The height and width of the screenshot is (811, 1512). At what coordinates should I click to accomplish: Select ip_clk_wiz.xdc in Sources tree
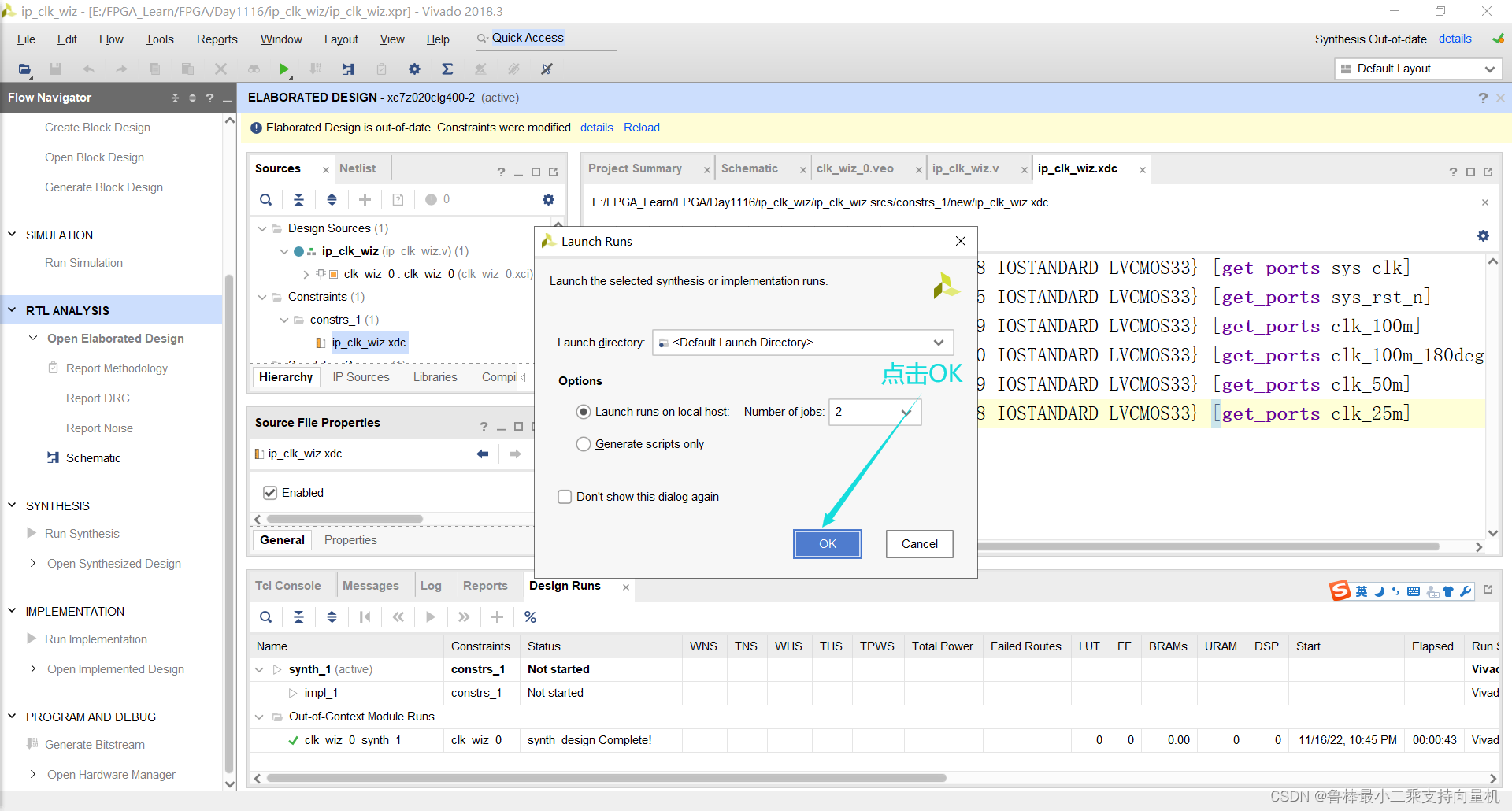pos(369,343)
